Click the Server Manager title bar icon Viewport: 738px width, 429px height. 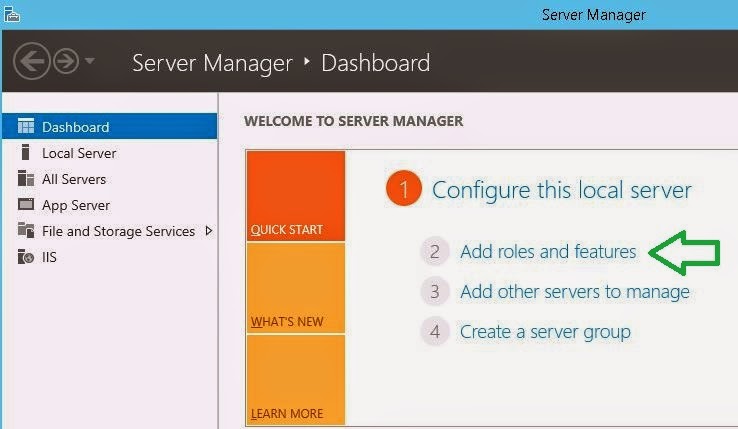tap(12, 14)
